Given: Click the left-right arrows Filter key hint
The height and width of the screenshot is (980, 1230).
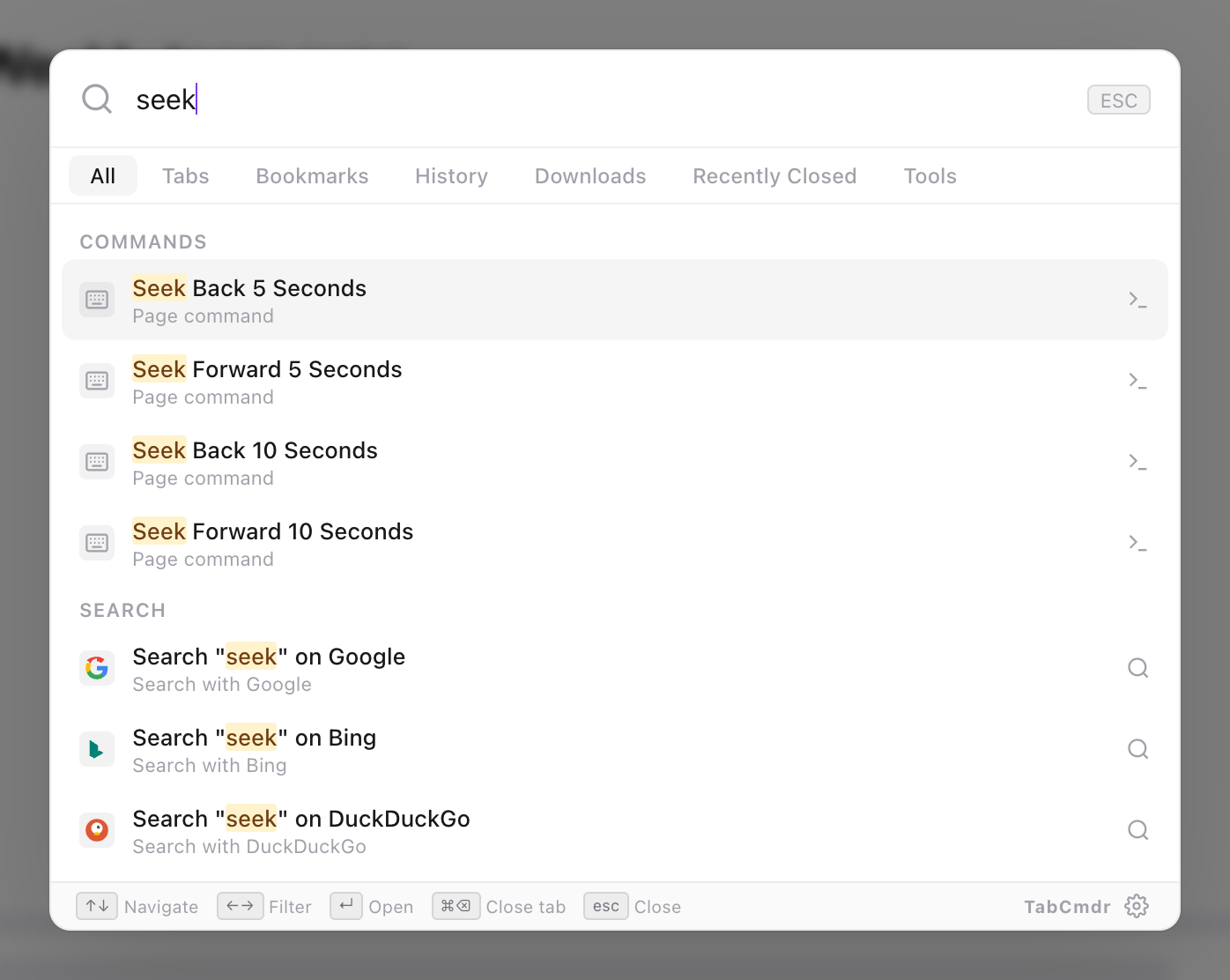Looking at the screenshot, I should [x=240, y=906].
